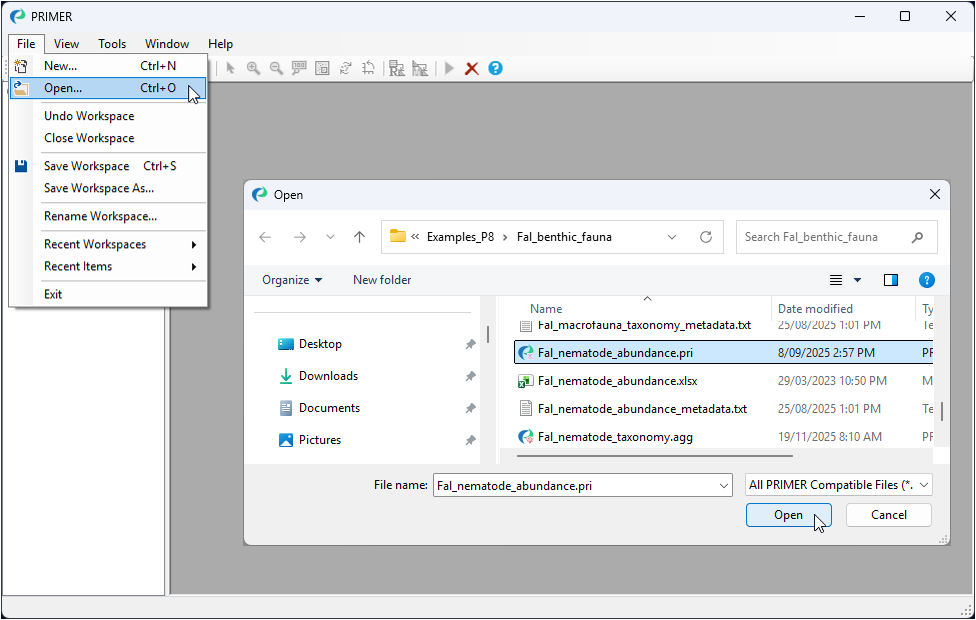Viewport: 976px width, 620px height.
Task: Select the Fal_nematode_taxonomy.agg file
Action: click(614, 437)
